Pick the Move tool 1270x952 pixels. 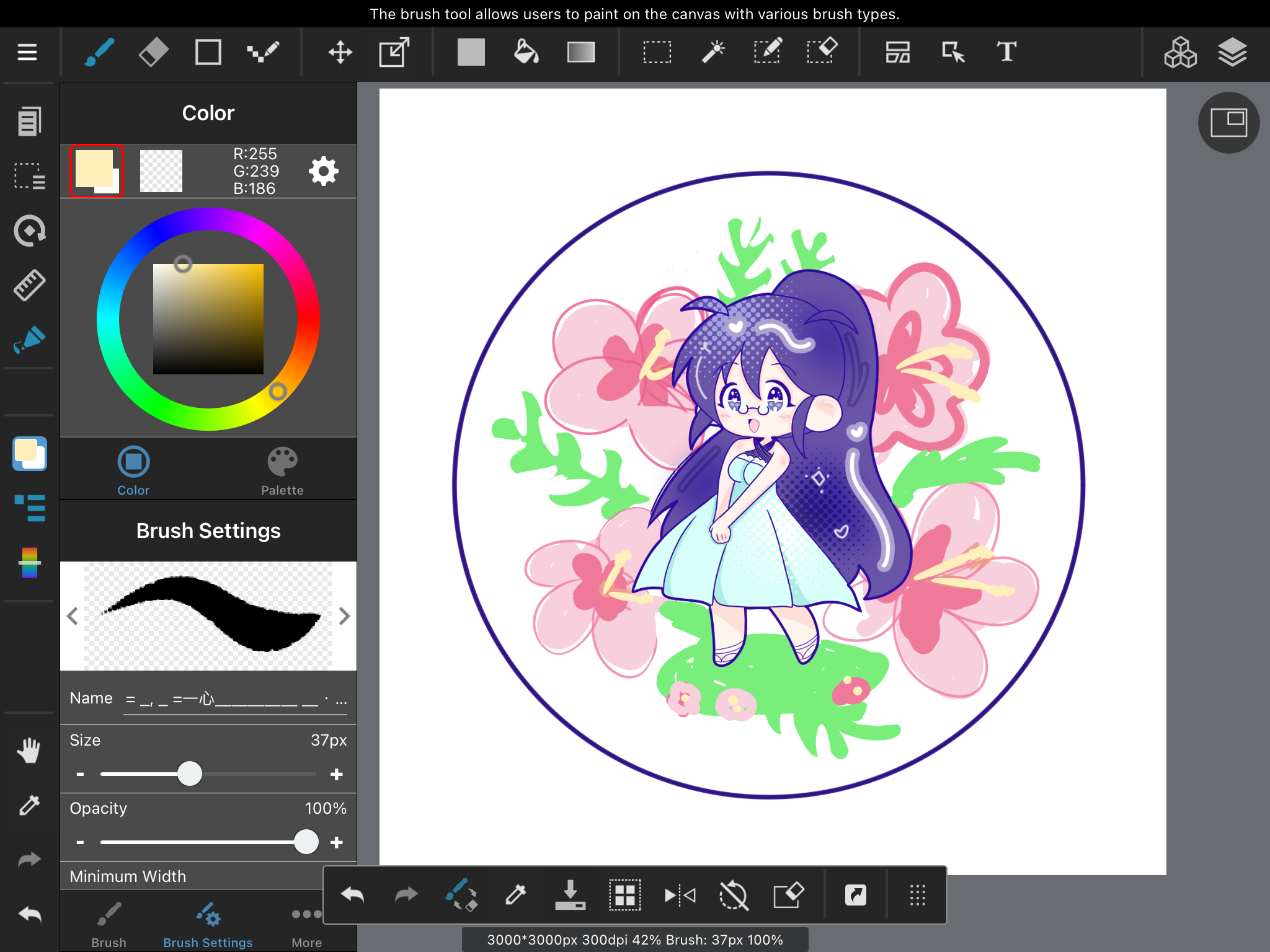click(x=340, y=52)
